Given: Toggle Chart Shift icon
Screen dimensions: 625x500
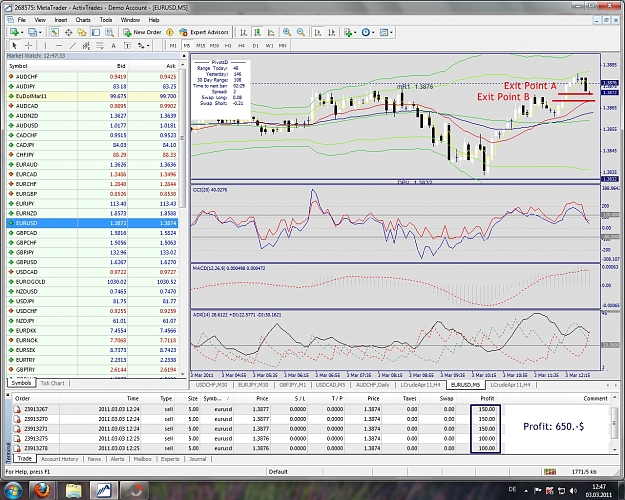Looking at the screenshot, I should [332, 32].
